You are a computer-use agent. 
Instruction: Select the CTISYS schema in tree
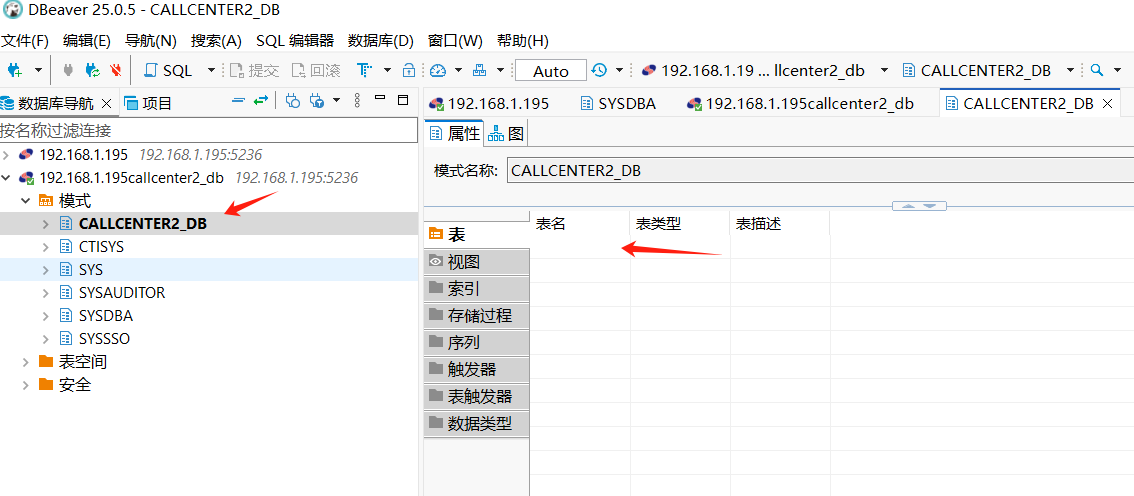(101, 247)
